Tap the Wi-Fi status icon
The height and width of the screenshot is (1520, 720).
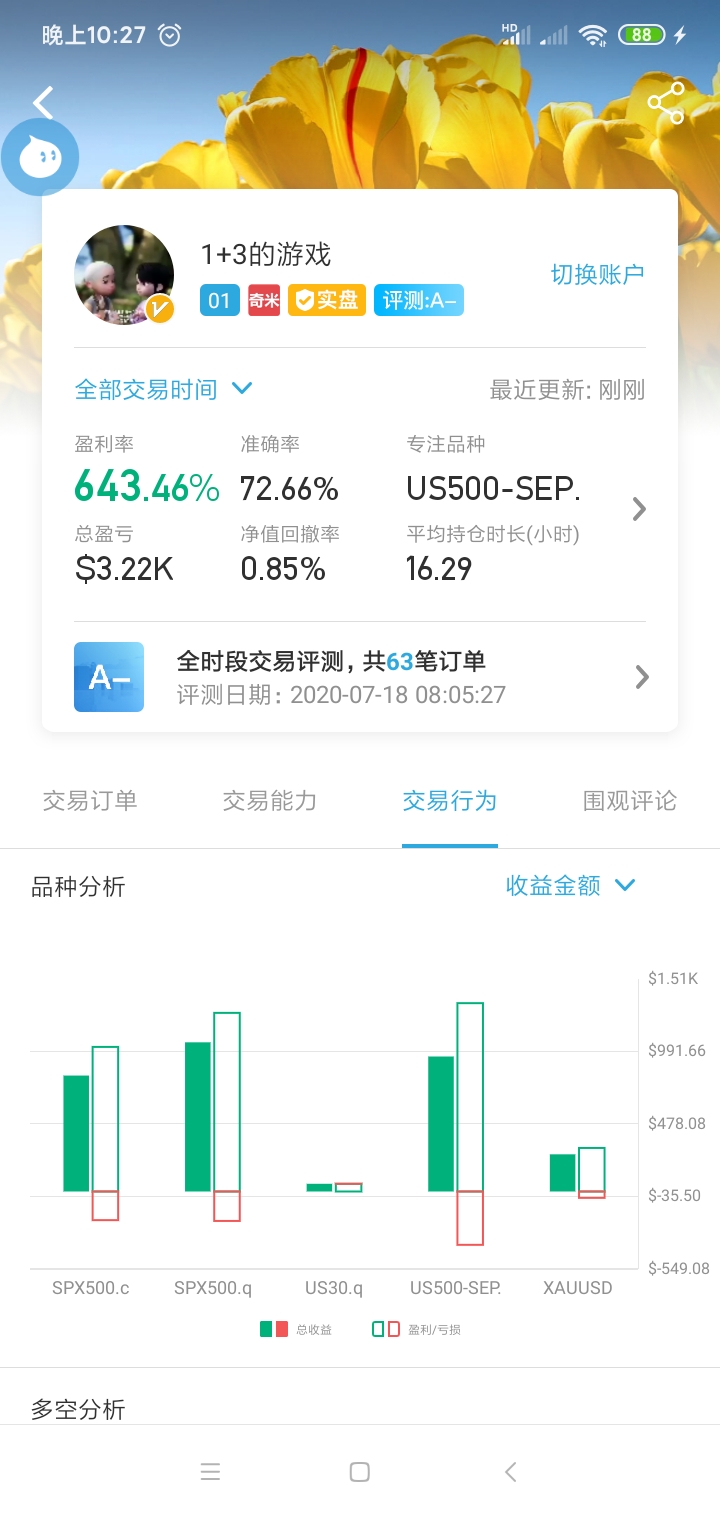click(x=593, y=35)
